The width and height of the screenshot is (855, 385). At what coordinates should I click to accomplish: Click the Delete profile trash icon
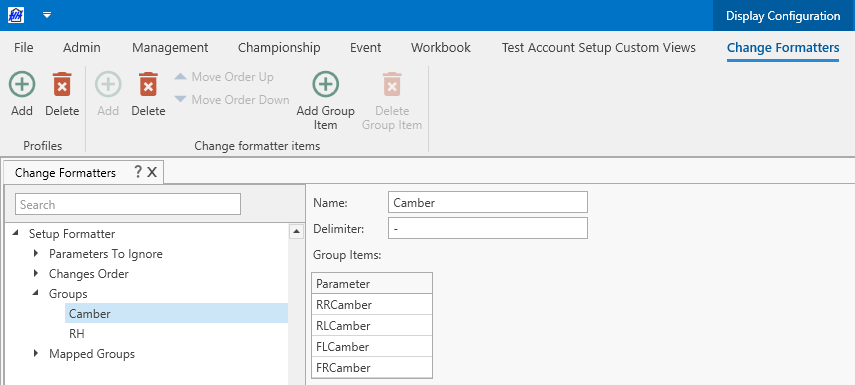point(62,85)
